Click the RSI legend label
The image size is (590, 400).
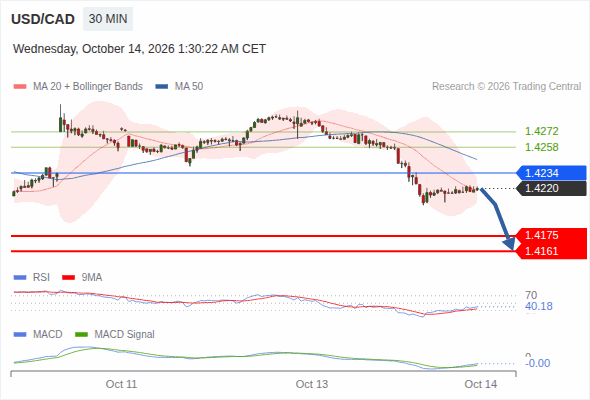tap(41, 278)
